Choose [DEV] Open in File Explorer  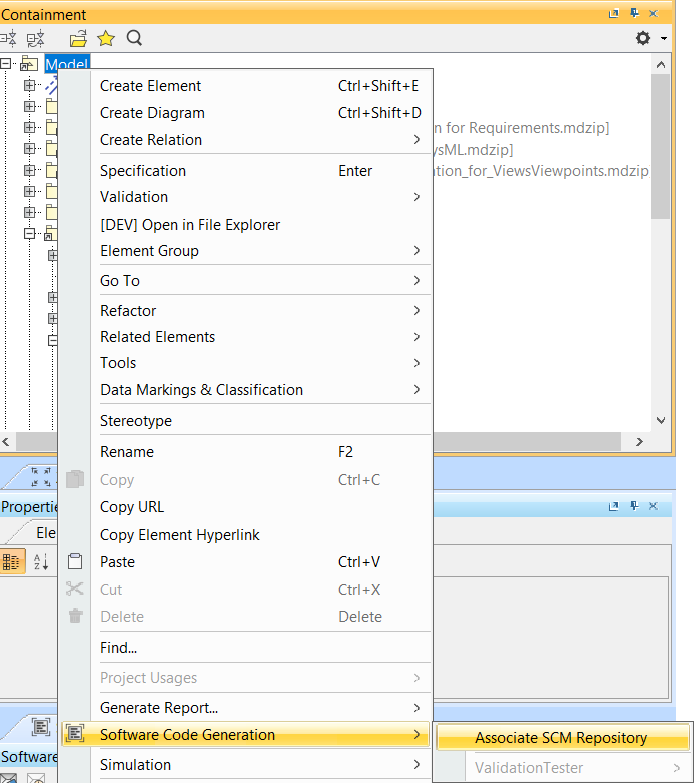click(x=246, y=225)
